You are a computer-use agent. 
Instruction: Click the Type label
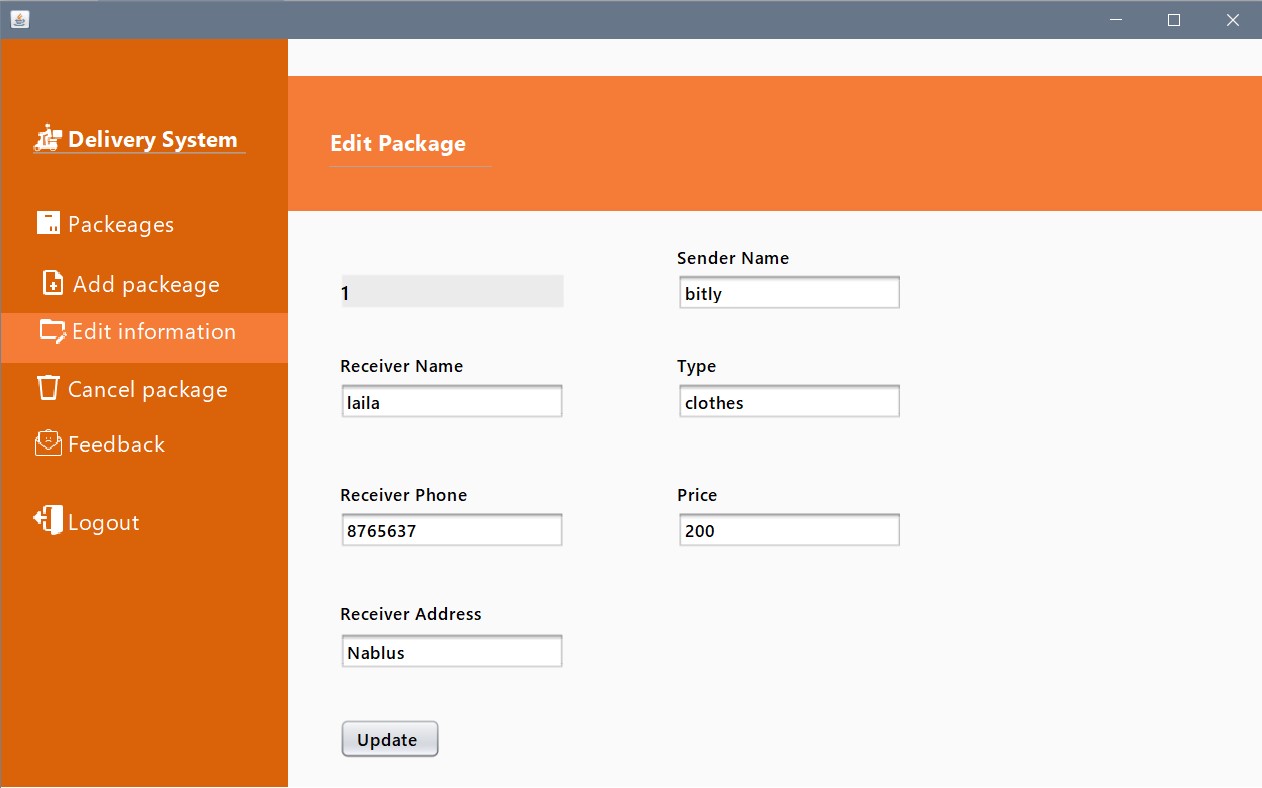697,366
